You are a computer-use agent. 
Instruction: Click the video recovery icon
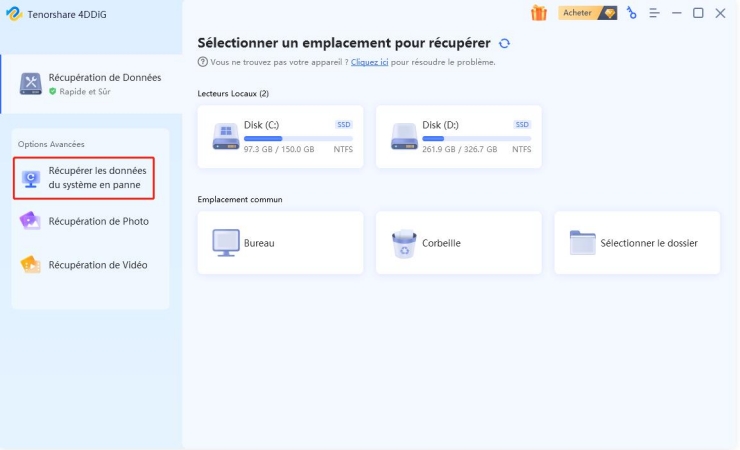[30, 265]
